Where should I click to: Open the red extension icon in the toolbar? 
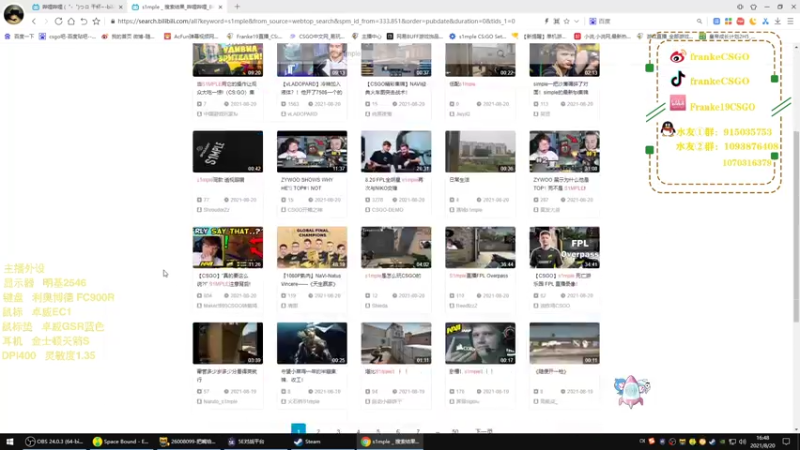coord(740,21)
